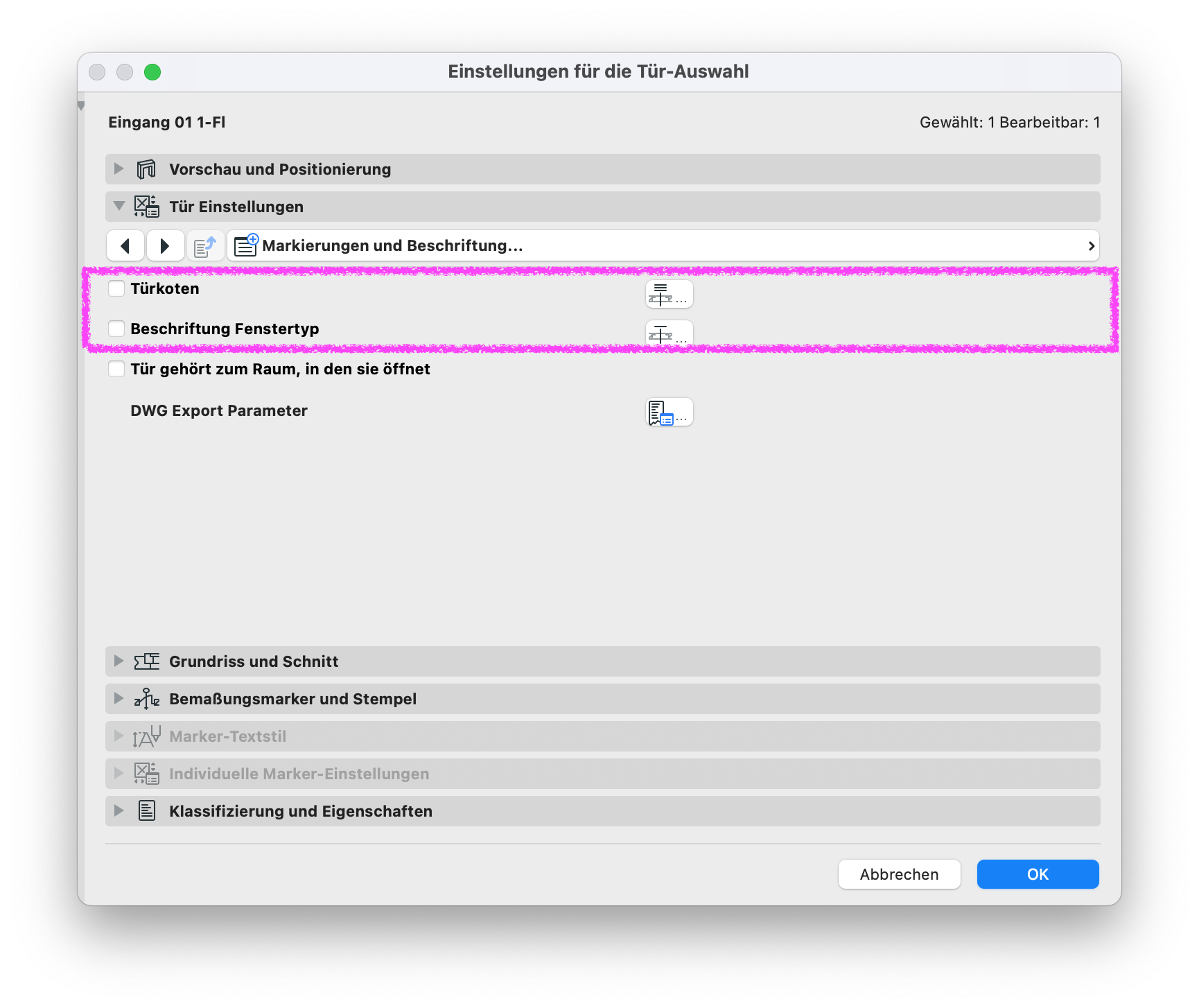1199x1008 pixels.
Task: Go to previous settings page arrow
Action: pyautogui.click(x=125, y=245)
